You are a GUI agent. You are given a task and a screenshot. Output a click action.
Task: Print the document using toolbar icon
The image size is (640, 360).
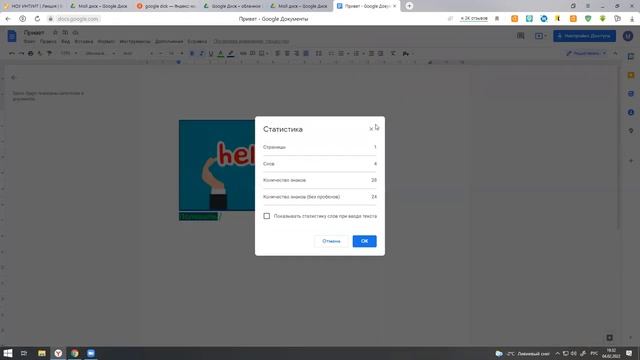pos(31,53)
